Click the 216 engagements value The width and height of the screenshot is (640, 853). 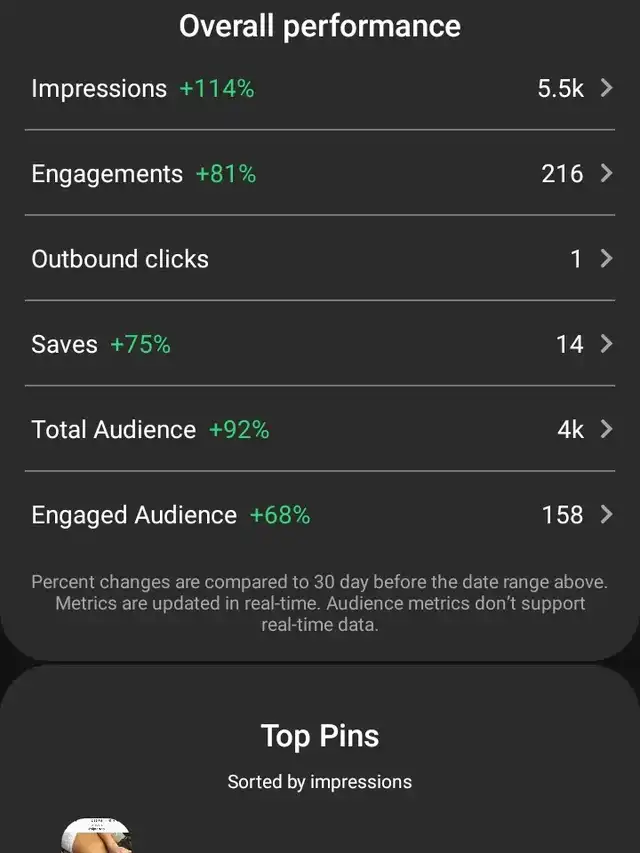[562, 174]
